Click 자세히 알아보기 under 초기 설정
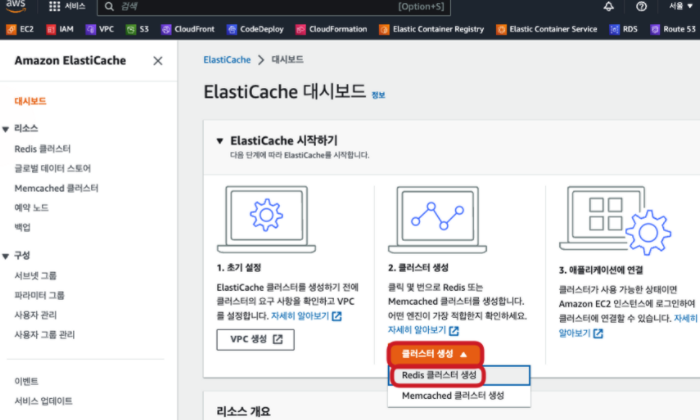 click(306, 316)
